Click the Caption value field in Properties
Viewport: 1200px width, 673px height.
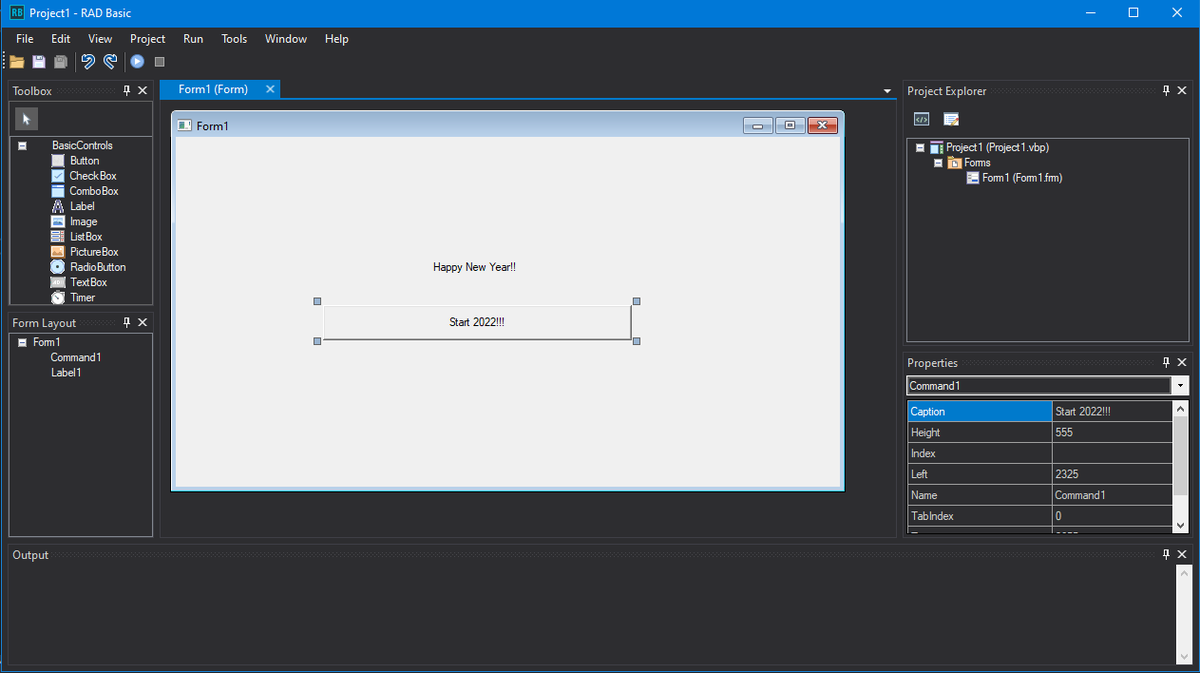[1112, 412]
